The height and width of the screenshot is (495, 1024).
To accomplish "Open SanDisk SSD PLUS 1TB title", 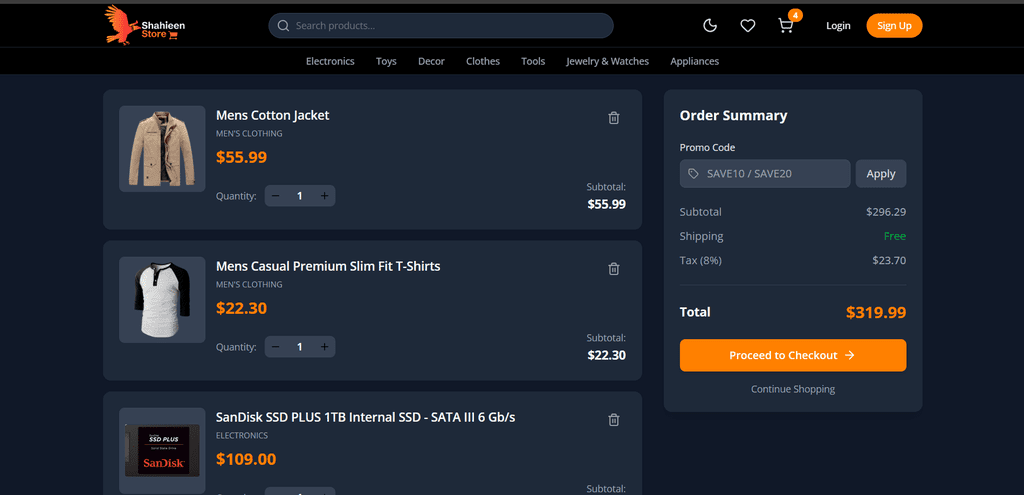I will pos(366,417).
